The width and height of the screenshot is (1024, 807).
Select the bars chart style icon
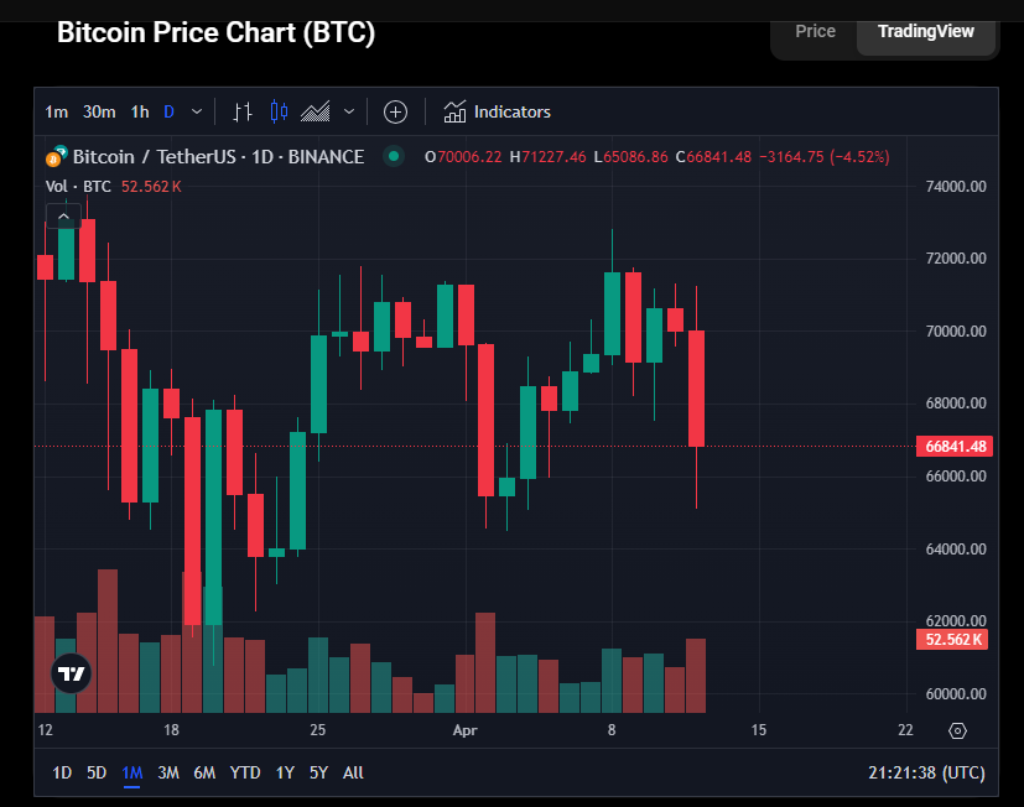coord(243,112)
